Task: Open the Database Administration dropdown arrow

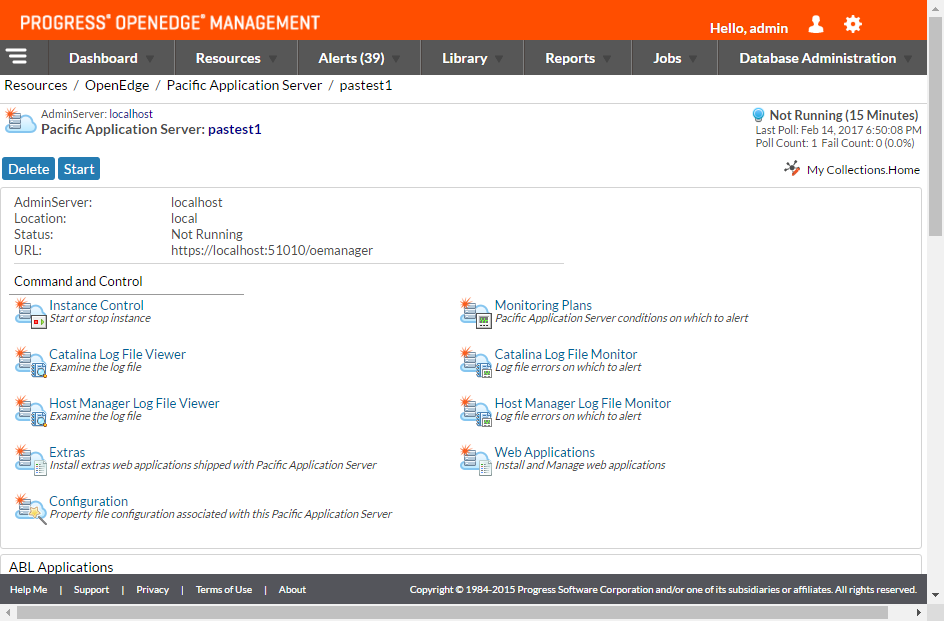Action: coord(908,59)
